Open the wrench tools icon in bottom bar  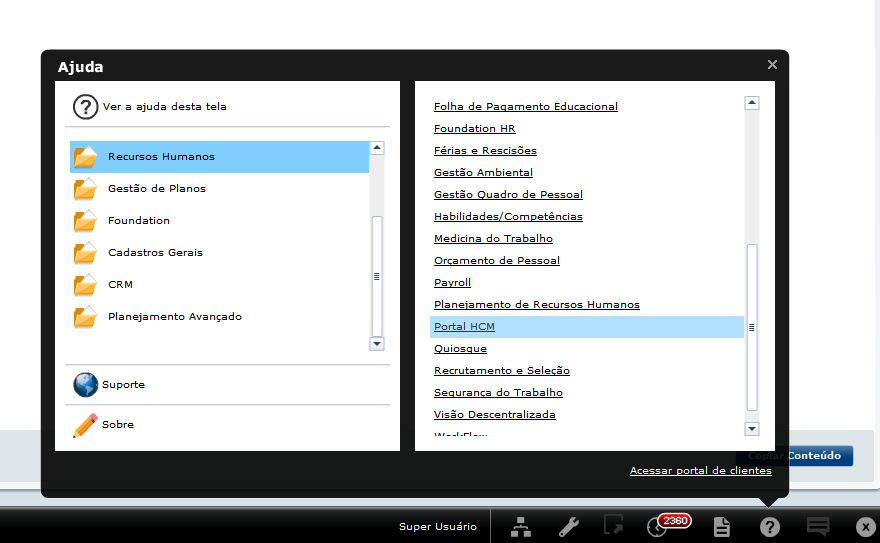pos(569,527)
